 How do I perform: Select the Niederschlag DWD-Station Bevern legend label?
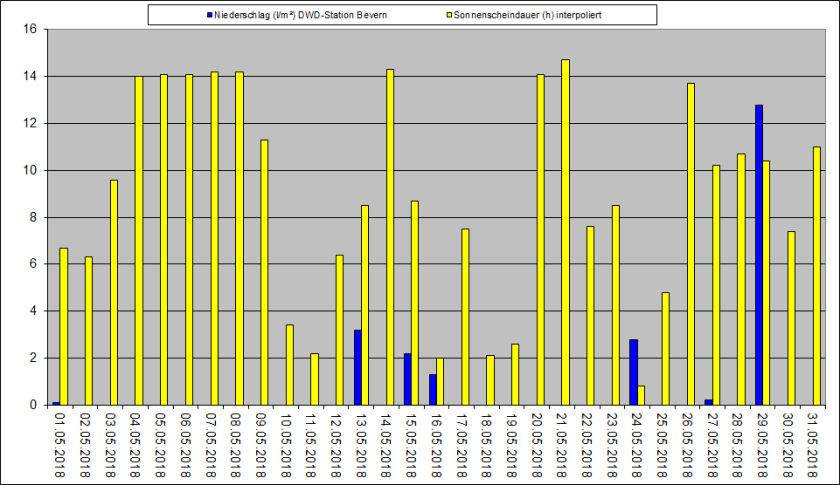[300, 15]
